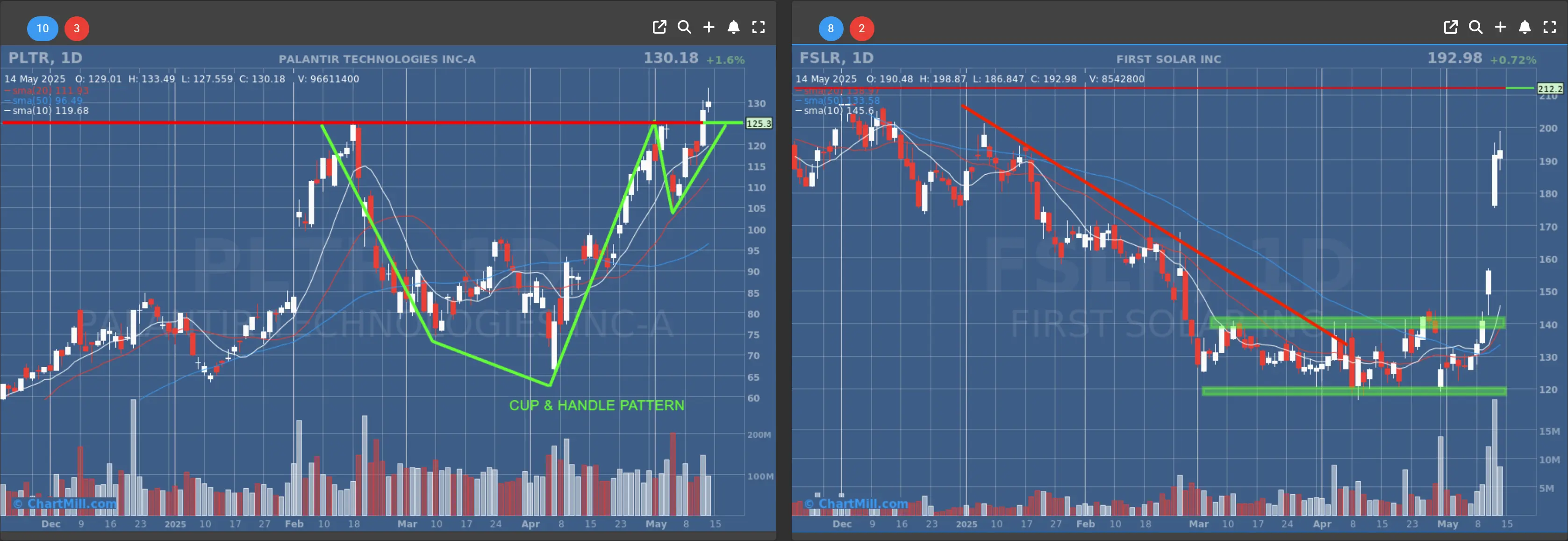Open PLTR chart in new window icon
The image size is (1568, 541).
click(659, 27)
